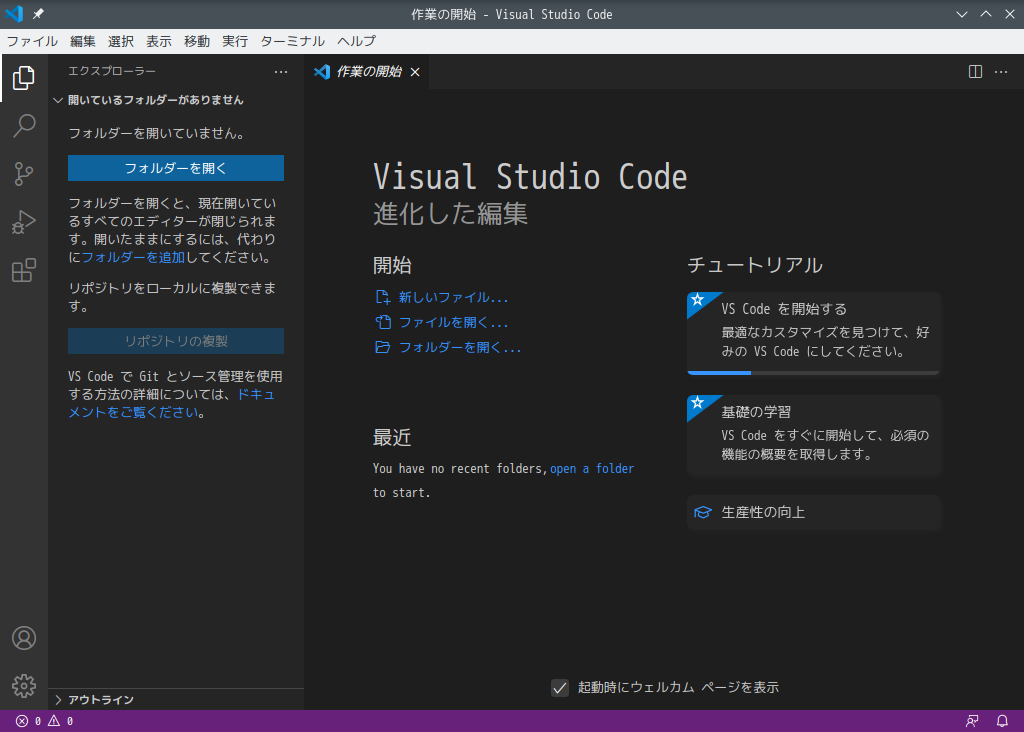Open the Extensions view

[24, 270]
